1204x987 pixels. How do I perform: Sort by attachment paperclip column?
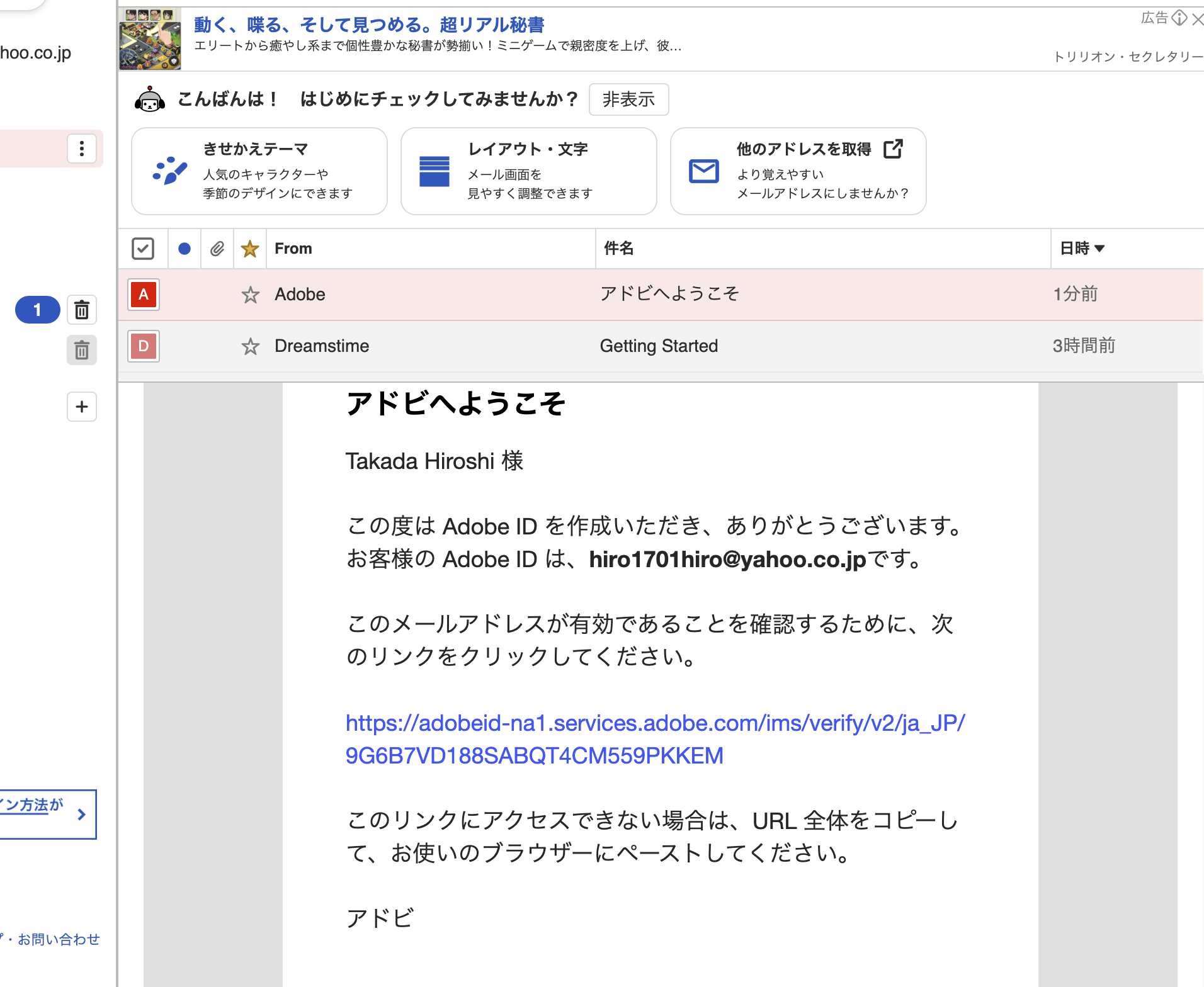[217, 249]
